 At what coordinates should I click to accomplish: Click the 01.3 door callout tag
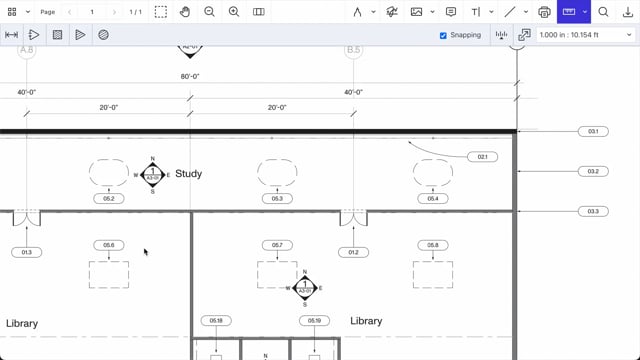click(x=27, y=252)
